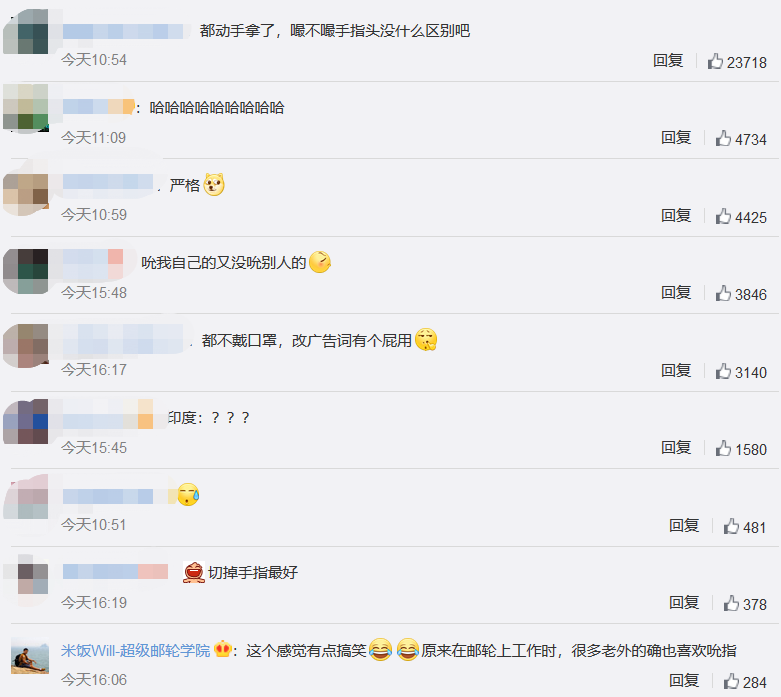The width and height of the screenshot is (781, 697).
Task: Like the comment with 23718 likes
Action: tap(715, 61)
